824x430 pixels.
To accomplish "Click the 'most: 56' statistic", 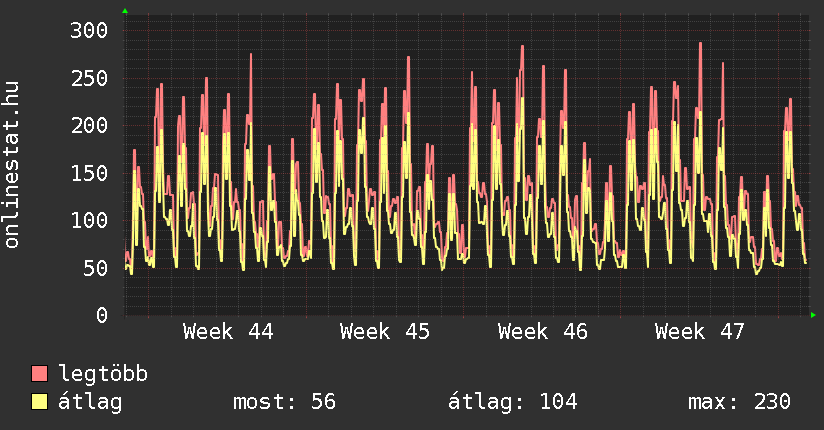I will (284, 402).
